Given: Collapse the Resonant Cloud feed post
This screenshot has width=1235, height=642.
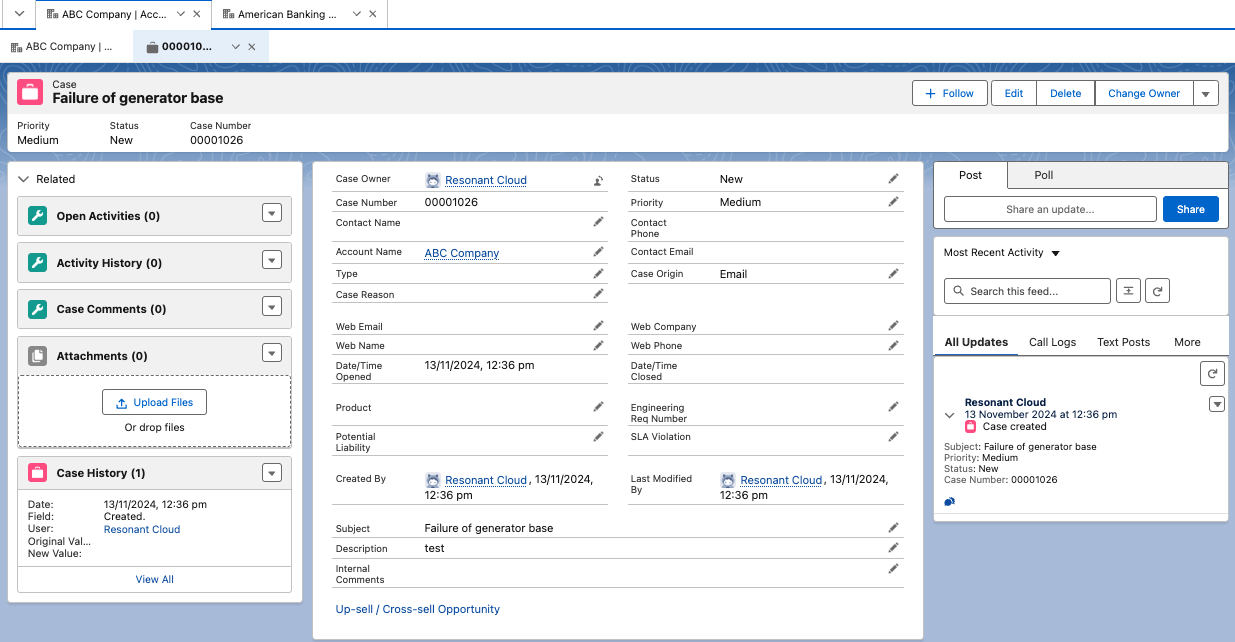Looking at the screenshot, I should coord(950,414).
